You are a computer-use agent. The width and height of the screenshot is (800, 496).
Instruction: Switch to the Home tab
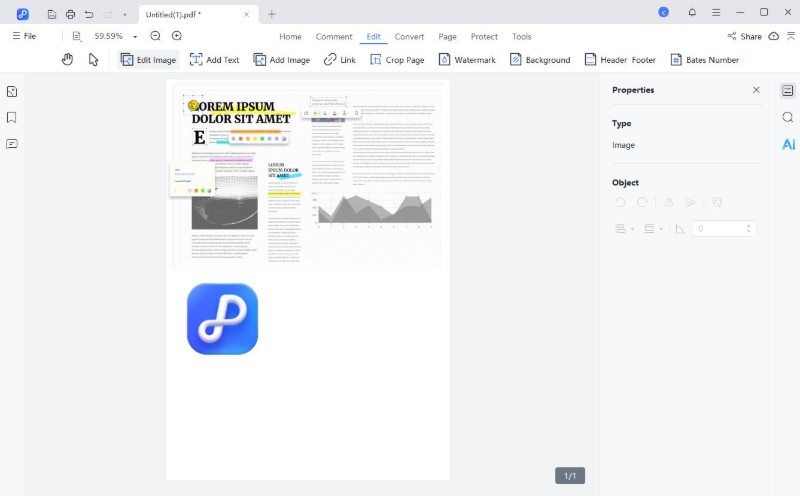290,37
